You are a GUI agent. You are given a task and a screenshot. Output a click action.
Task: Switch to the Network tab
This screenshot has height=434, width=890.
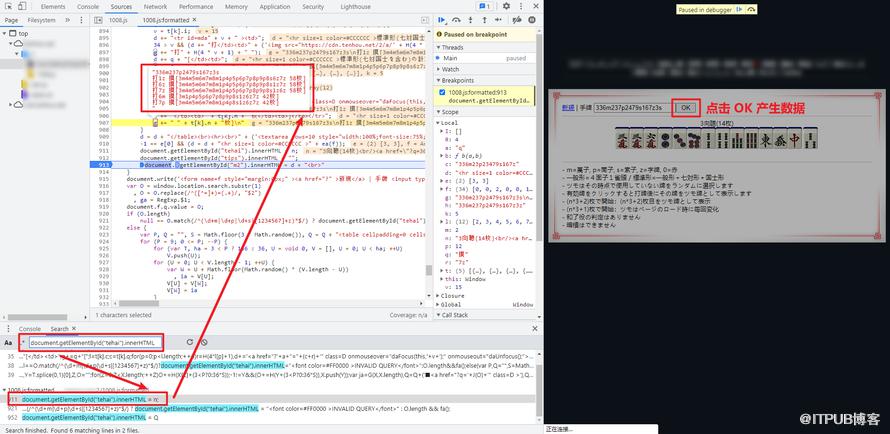[156, 7]
